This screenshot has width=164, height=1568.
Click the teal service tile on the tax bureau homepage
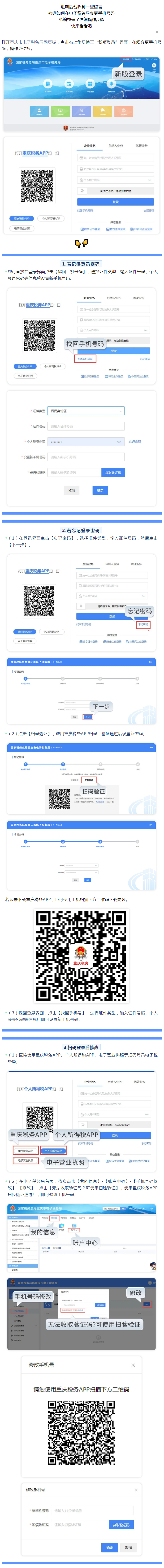click(x=40, y=111)
